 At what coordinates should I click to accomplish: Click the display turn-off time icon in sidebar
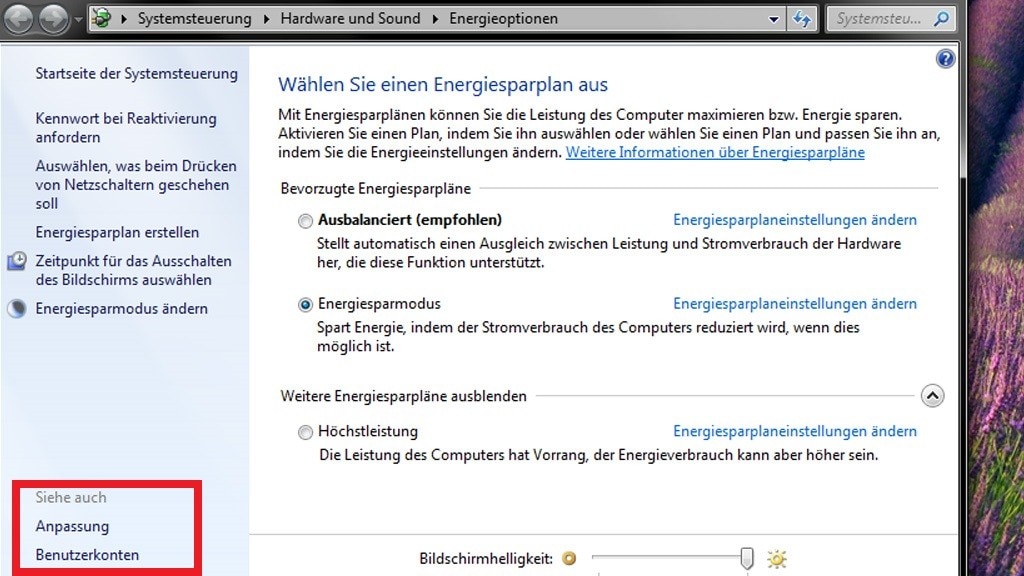tap(17, 262)
